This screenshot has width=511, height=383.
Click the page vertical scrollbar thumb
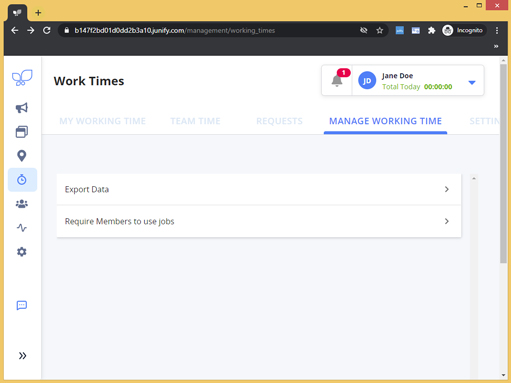pyautogui.click(x=503, y=163)
